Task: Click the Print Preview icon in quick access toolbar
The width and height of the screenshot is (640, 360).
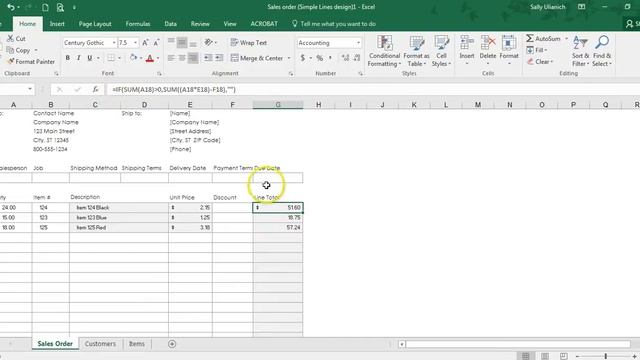Action: click(x=60, y=7)
